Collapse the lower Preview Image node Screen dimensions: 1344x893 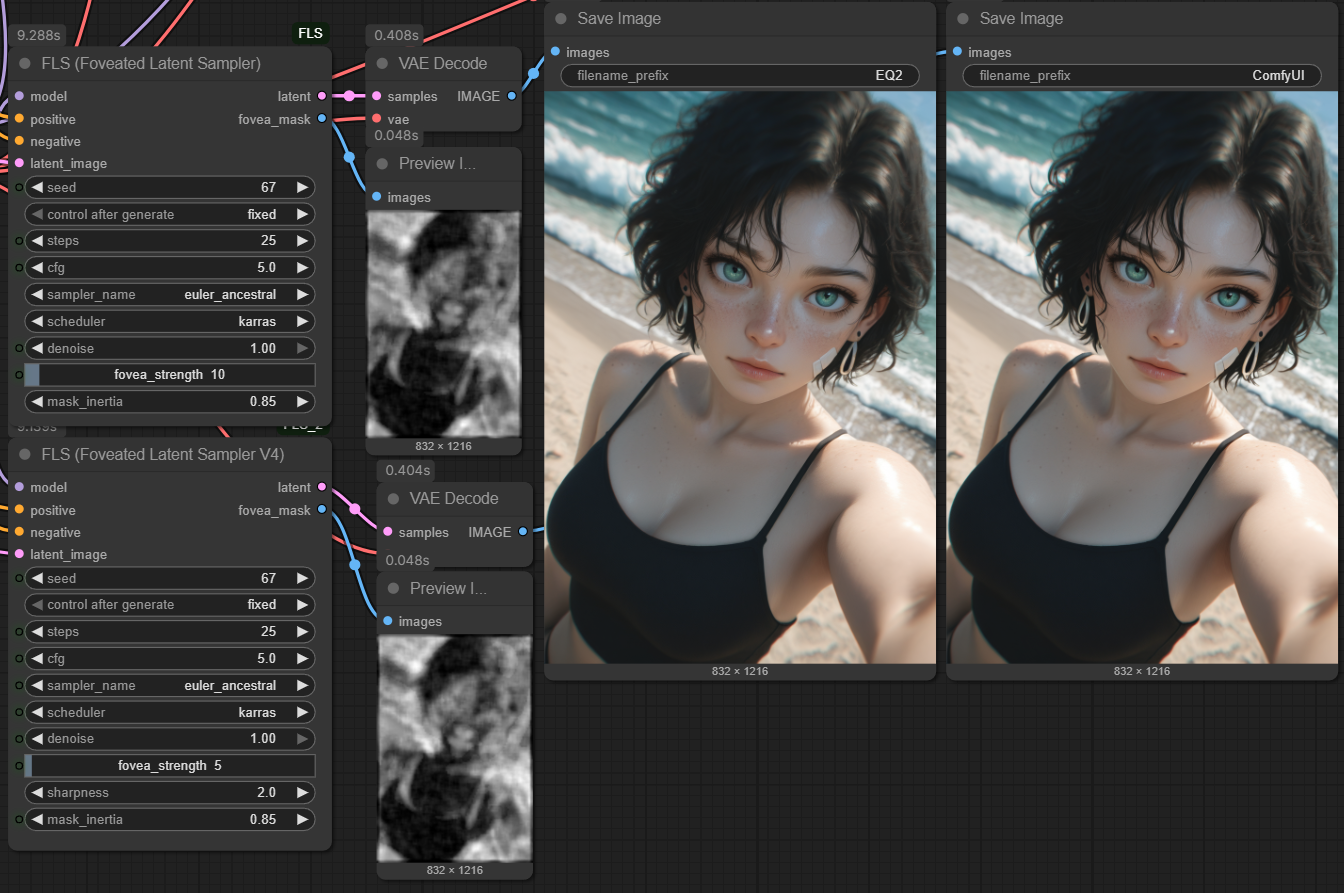[393, 589]
